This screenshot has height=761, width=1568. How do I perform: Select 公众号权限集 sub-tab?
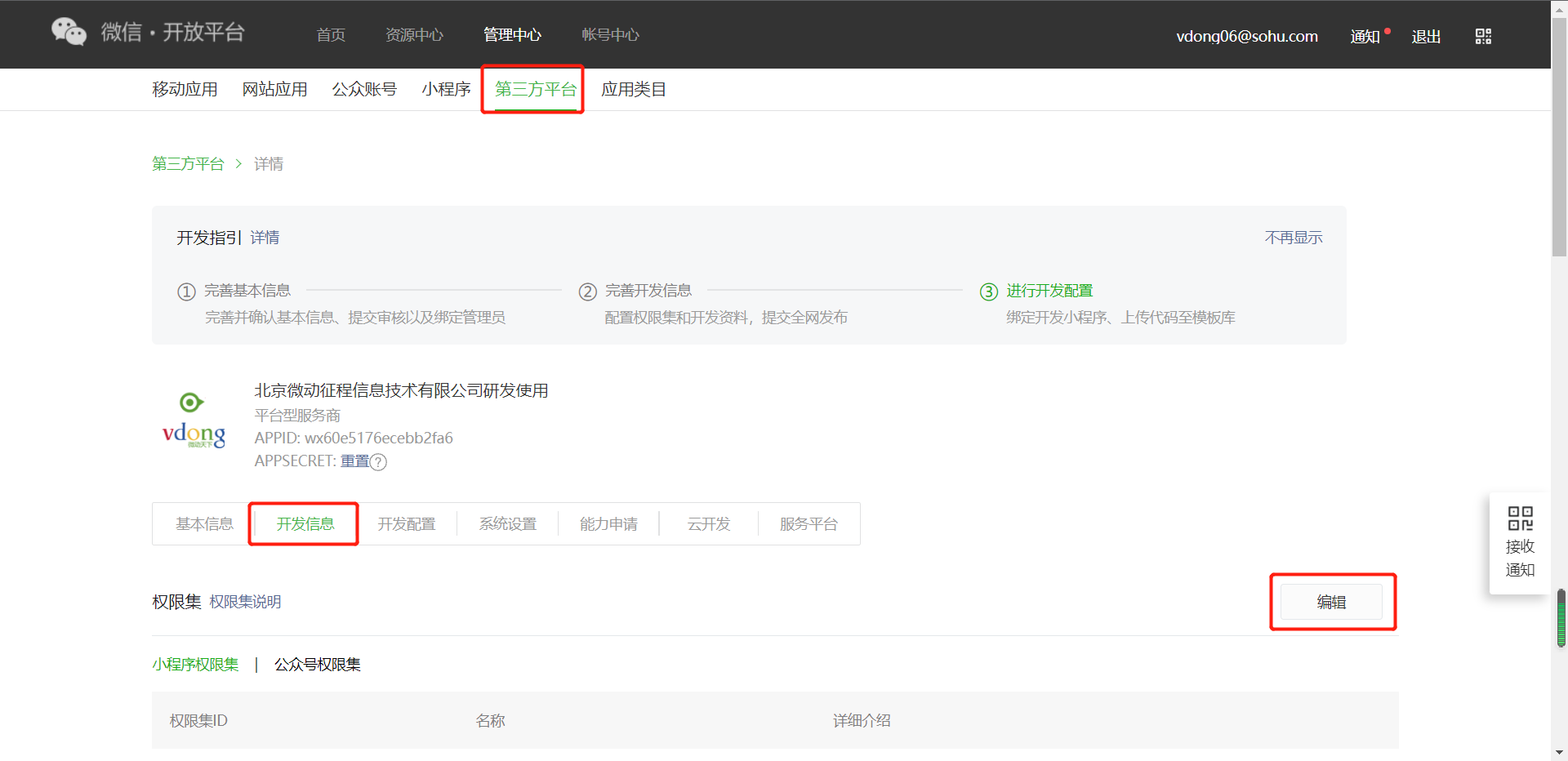[317, 665]
